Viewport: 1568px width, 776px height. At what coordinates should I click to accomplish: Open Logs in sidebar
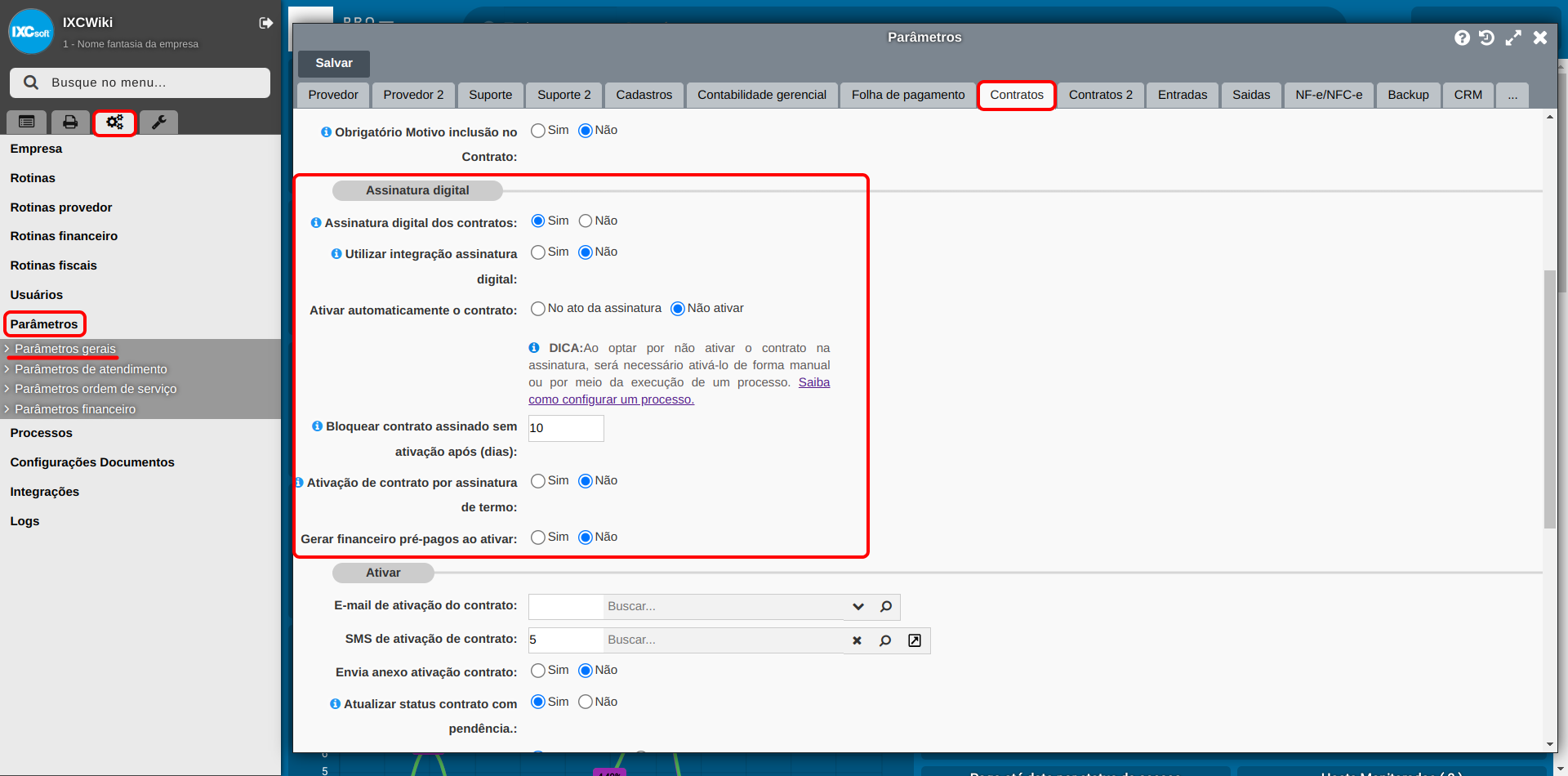coord(24,521)
